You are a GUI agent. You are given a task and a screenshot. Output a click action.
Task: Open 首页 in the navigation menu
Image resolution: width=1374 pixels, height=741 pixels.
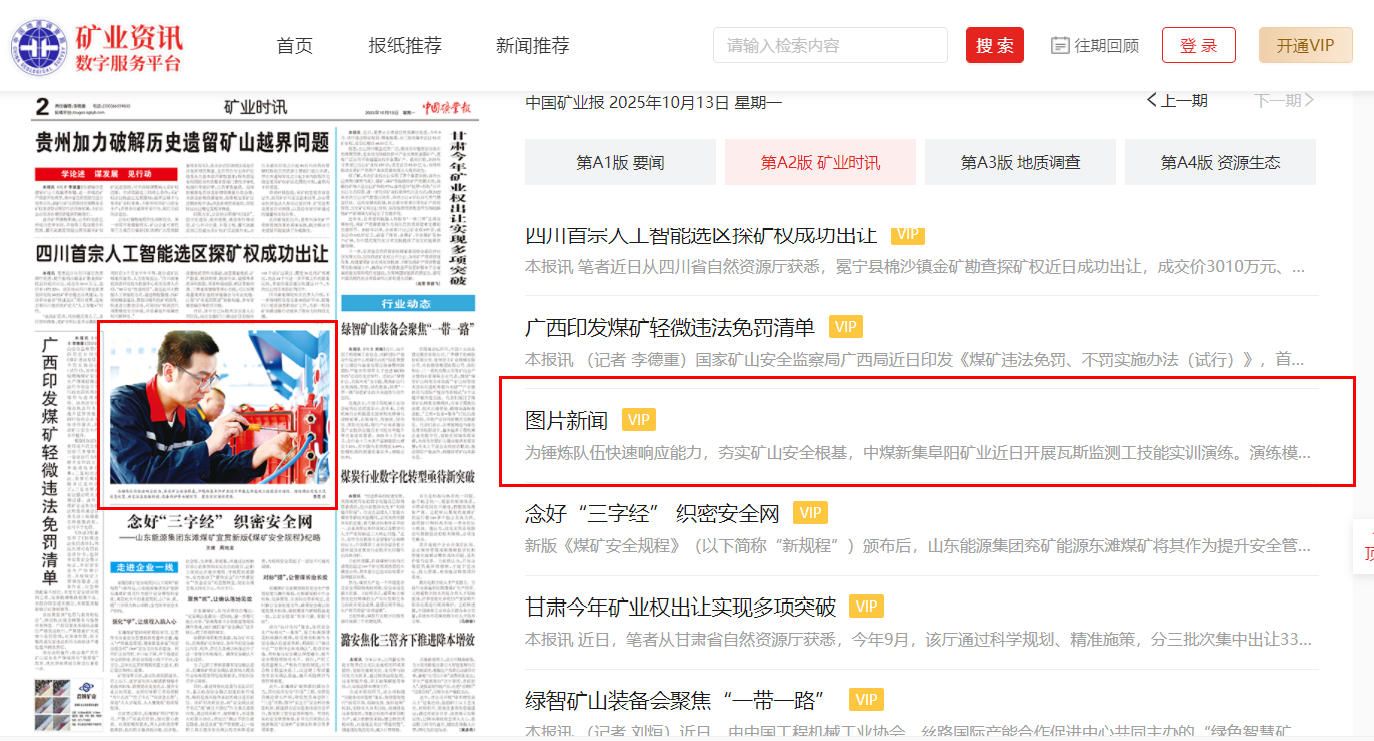[295, 45]
